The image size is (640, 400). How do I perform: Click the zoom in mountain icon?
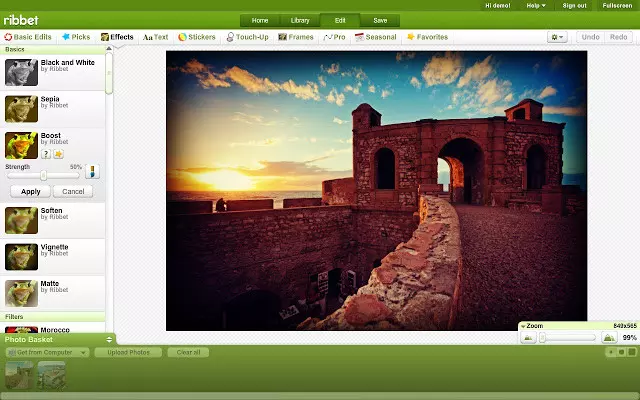pos(610,338)
